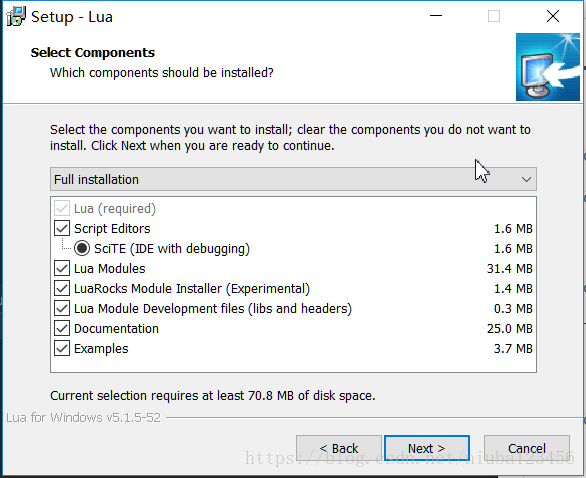Click the dropdown chevron arrow
586x478 pixels.
tap(526, 180)
